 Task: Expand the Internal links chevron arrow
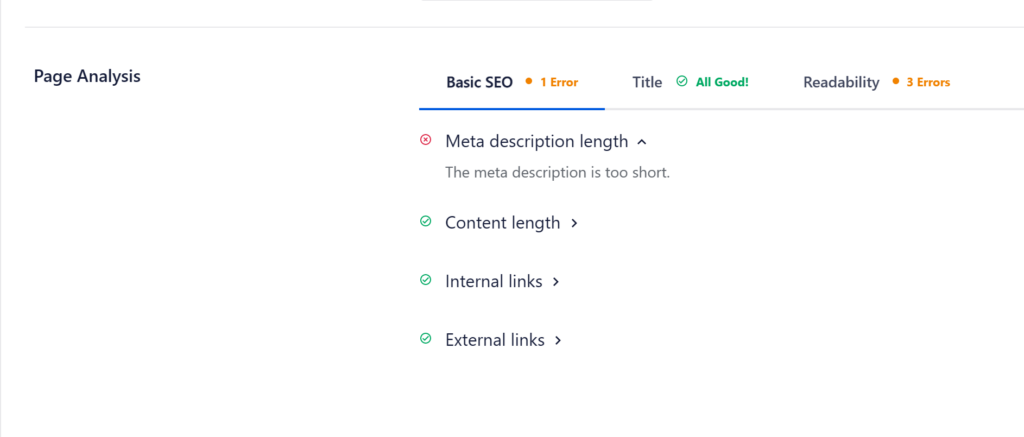pos(556,282)
